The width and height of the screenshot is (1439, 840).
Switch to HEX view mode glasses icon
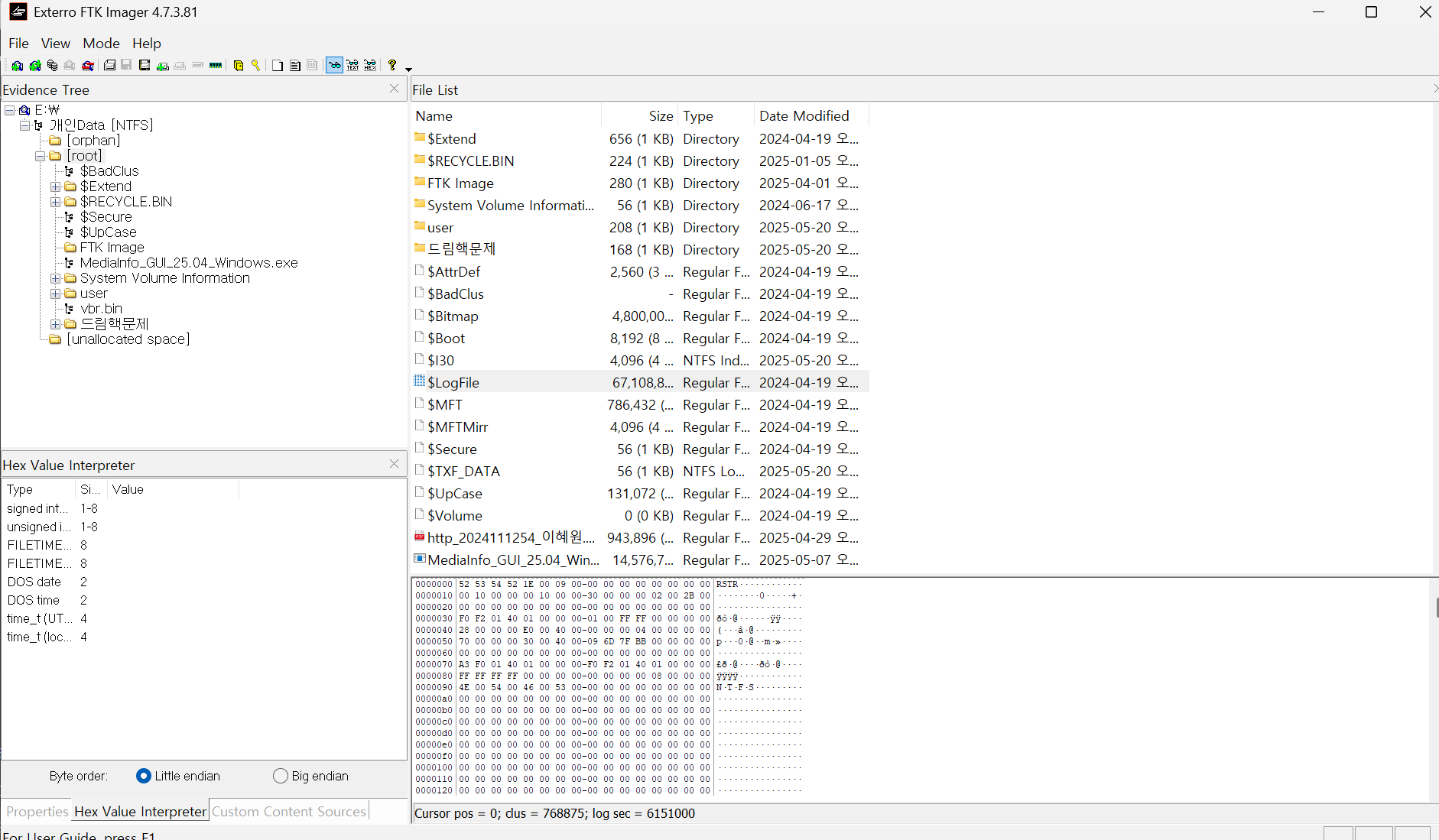pos(370,66)
